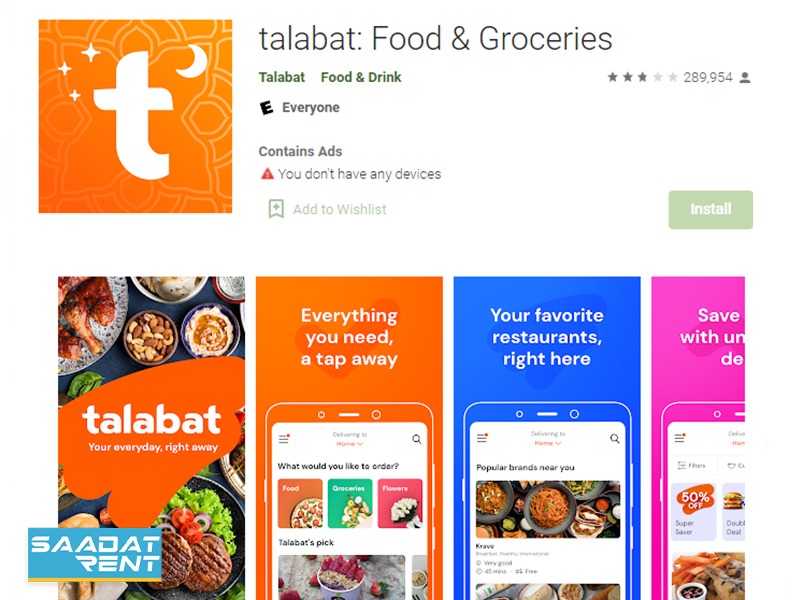Expand Home dropdown in blue screenshot
Image resolution: width=800 pixels, height=600 pixels.
coord(547,443)
